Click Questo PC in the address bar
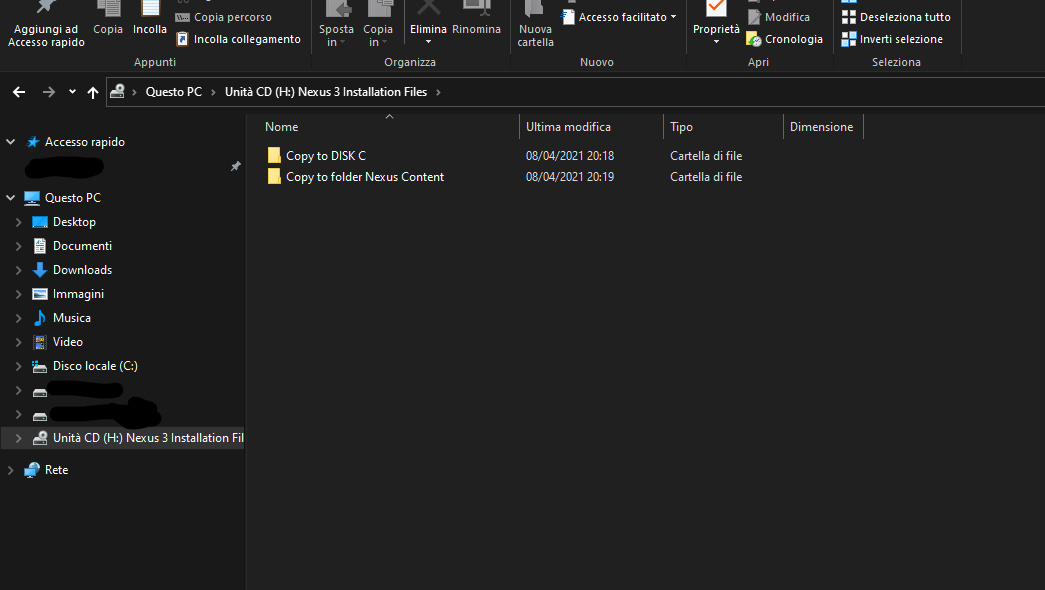This screenshot has width=1045, height=590. (174, 92)
